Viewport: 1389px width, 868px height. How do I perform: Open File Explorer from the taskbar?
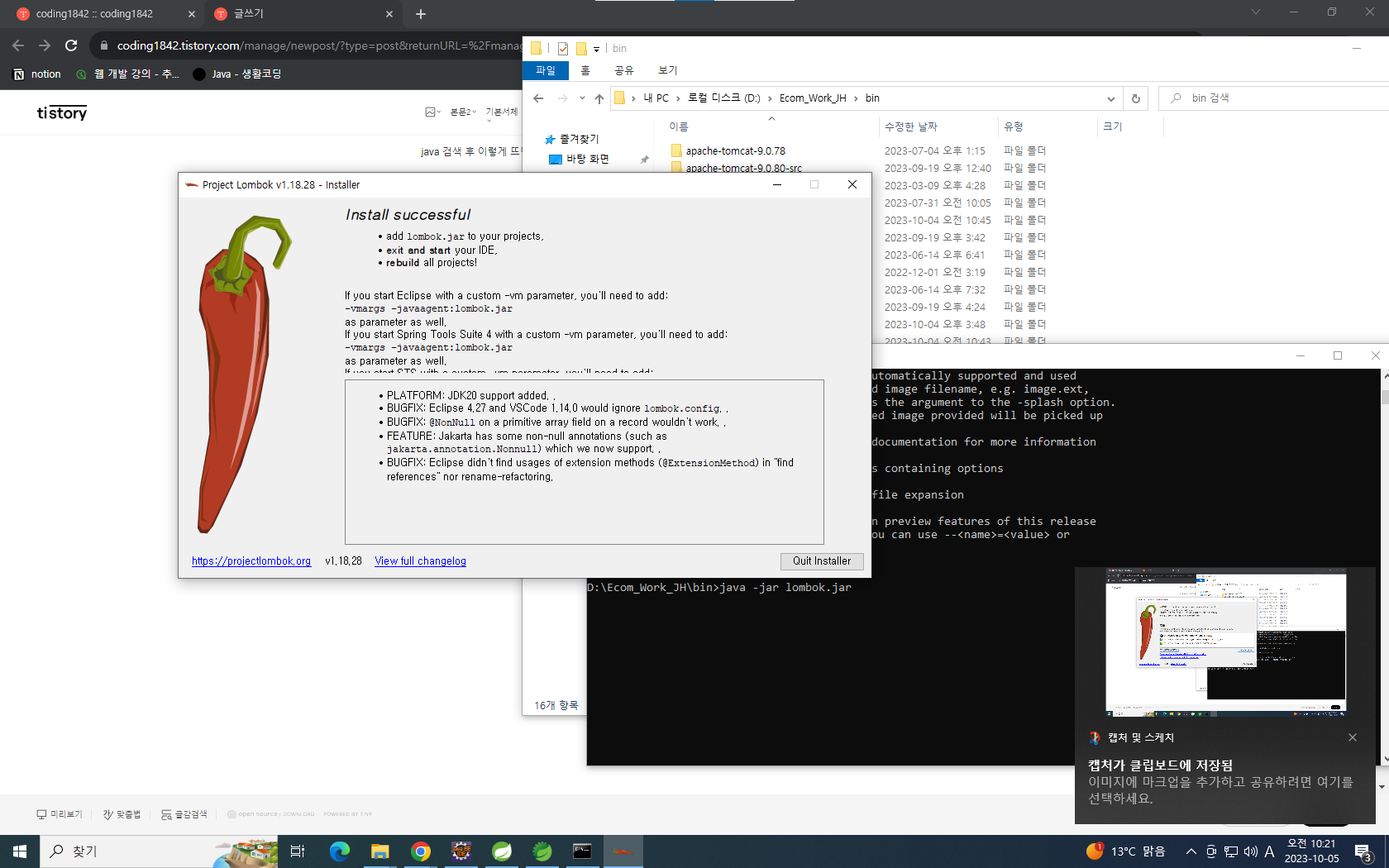click(x=379, y=851)
